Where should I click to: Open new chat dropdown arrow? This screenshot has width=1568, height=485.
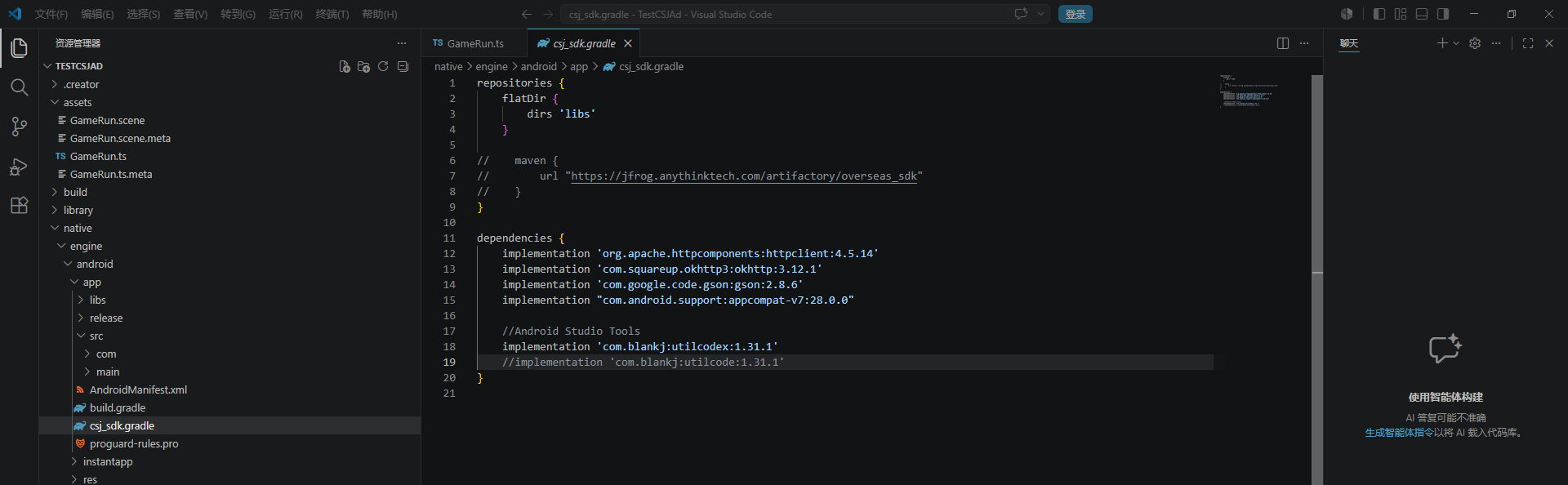tap(1455, 43)
